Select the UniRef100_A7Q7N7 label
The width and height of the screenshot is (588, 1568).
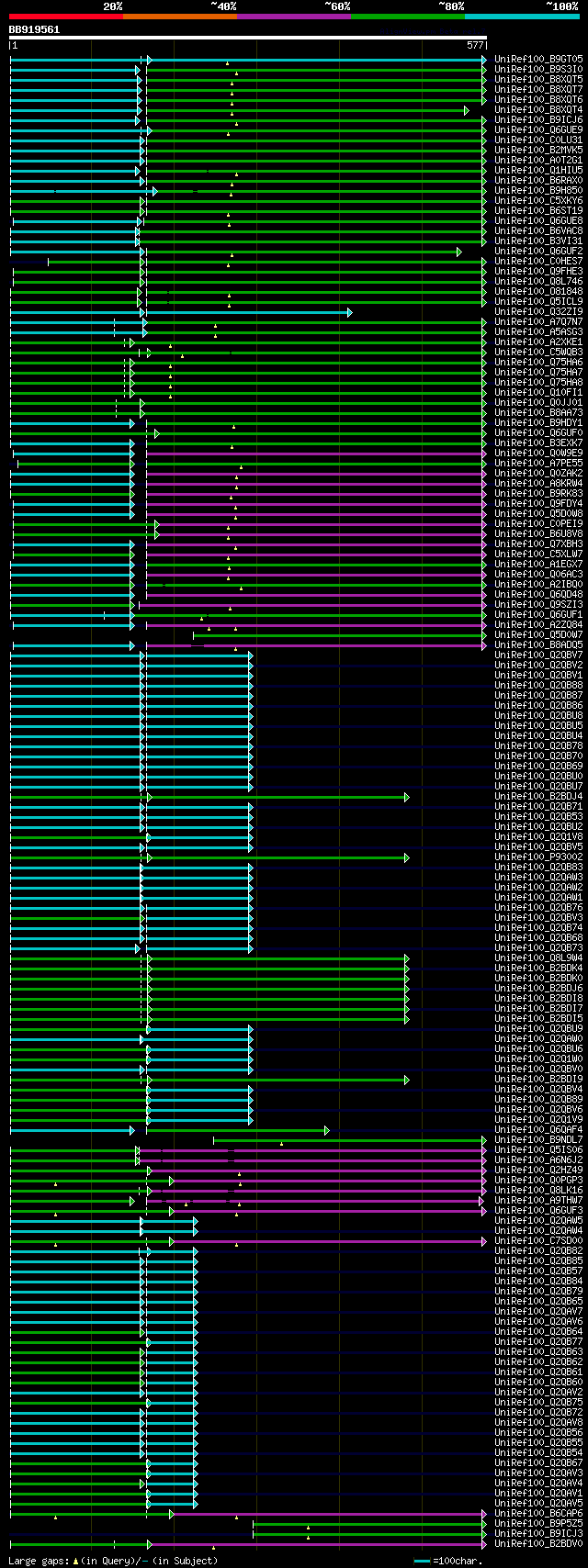tap(538, 322)
